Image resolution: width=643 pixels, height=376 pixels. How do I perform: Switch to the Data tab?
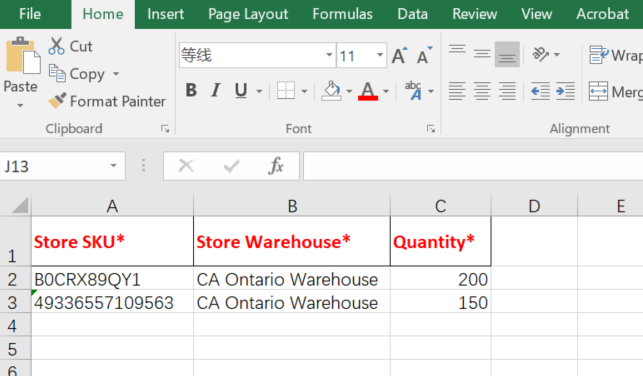[x=413, y=14]
